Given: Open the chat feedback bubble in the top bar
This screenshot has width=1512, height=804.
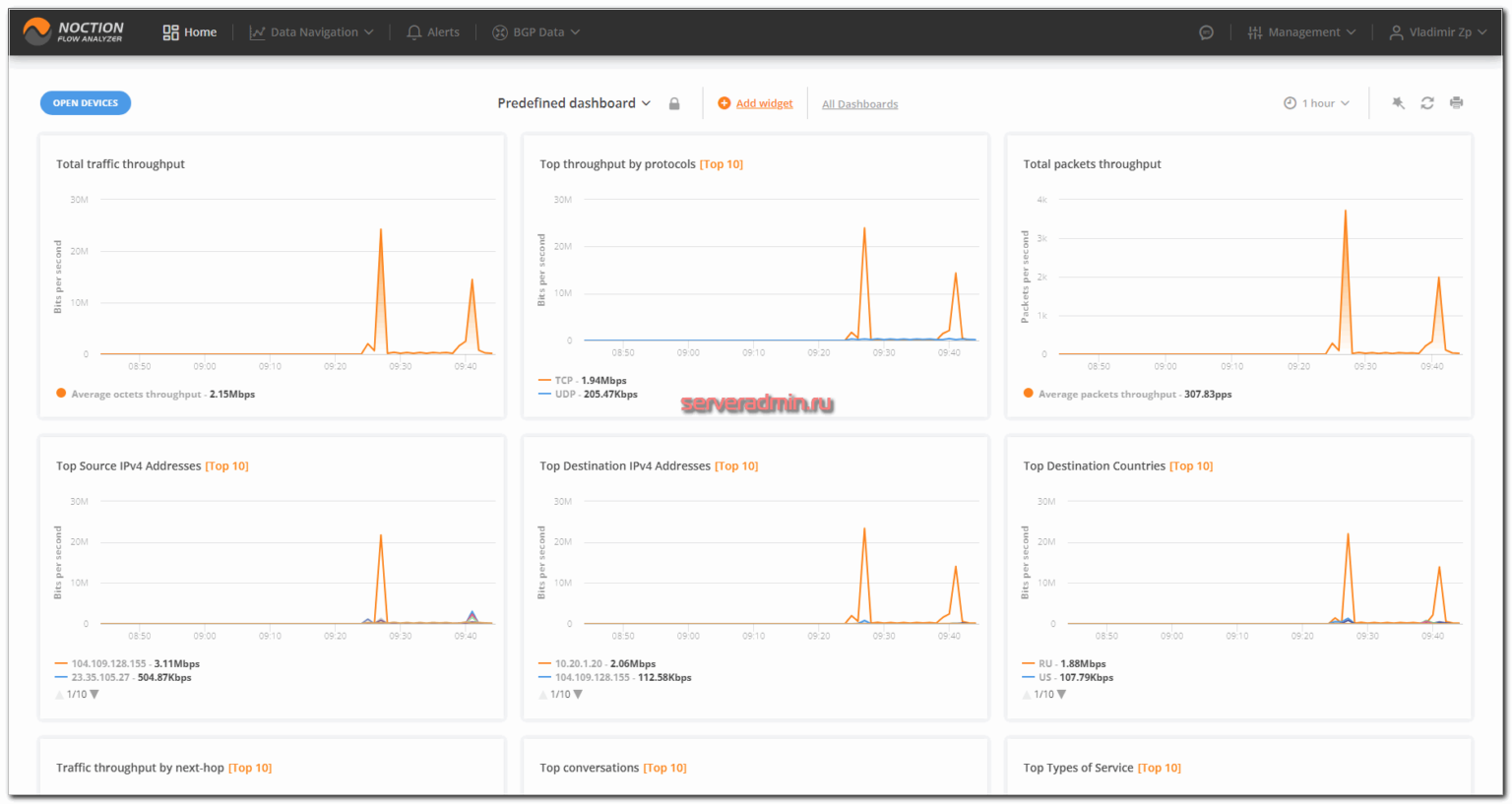Looking at the screenshot, I should [1207, 31].
